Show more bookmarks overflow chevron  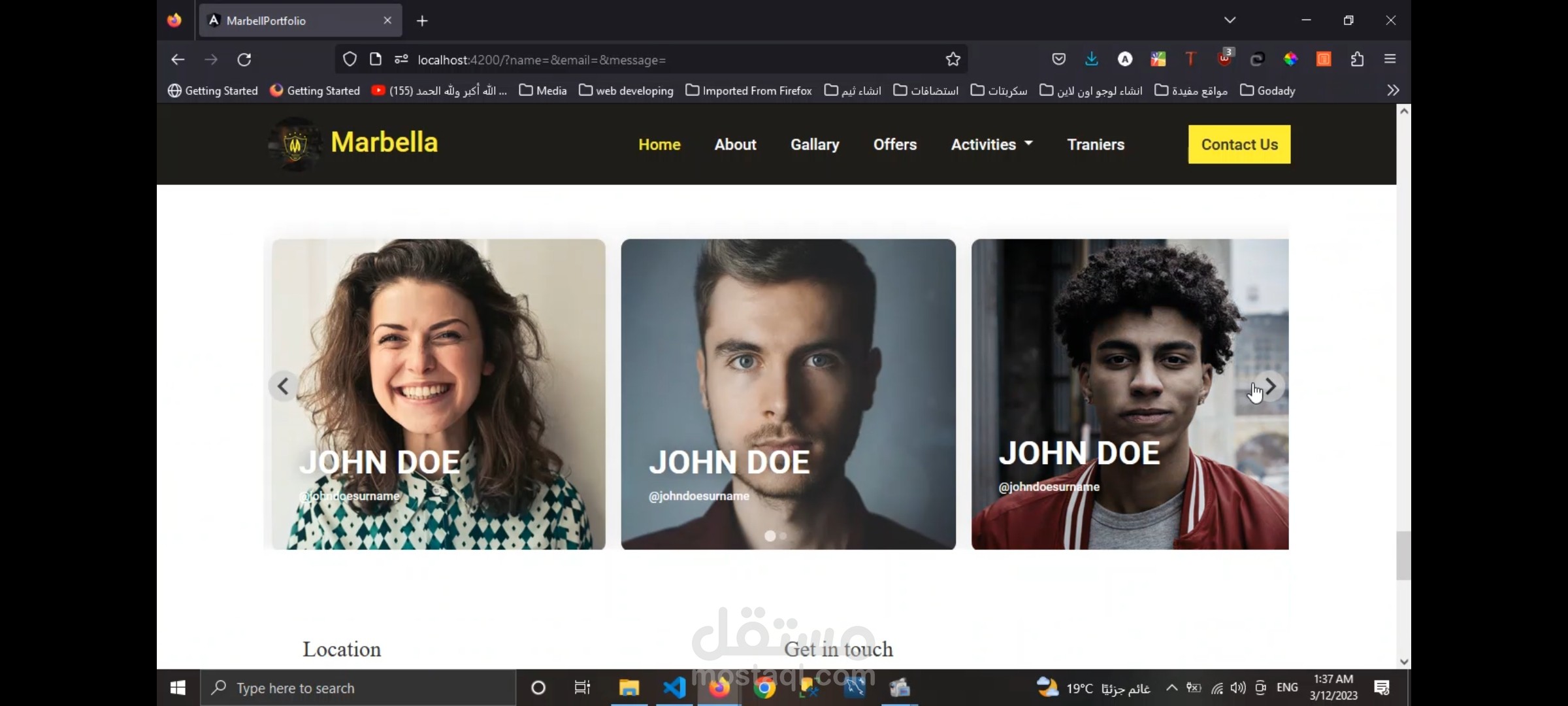1393,90
